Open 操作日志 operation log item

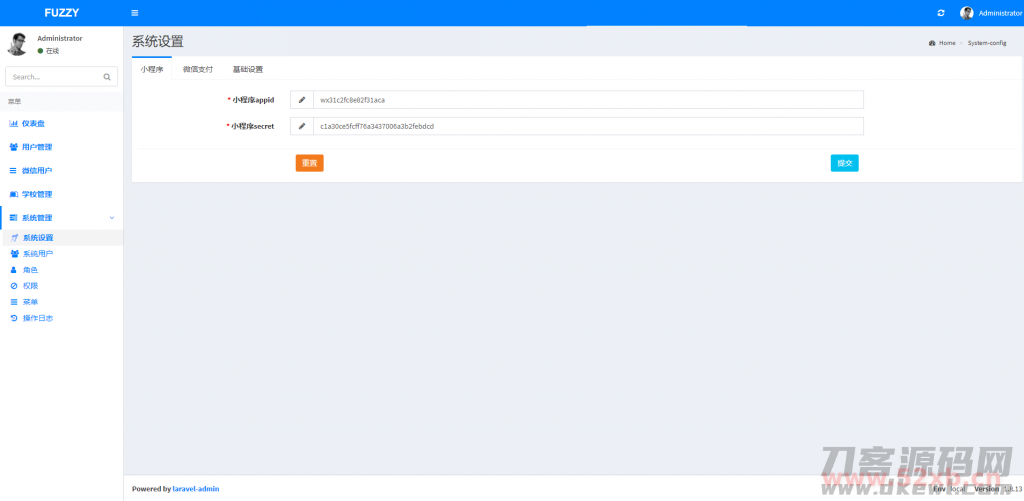[38, 318]
